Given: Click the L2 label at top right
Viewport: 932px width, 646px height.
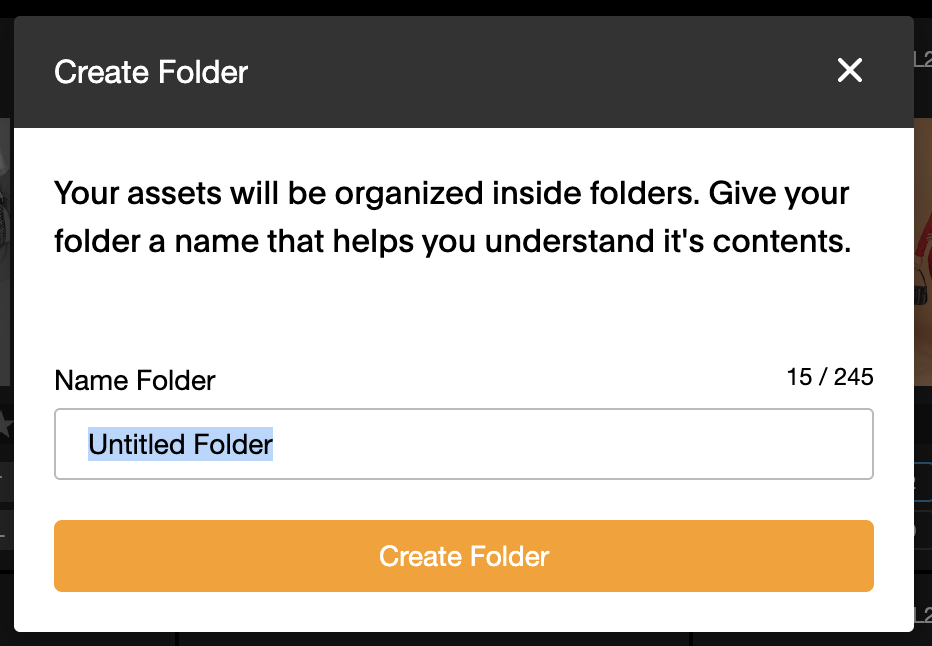Looking at the screenshot, I should [x=923, y=59].
